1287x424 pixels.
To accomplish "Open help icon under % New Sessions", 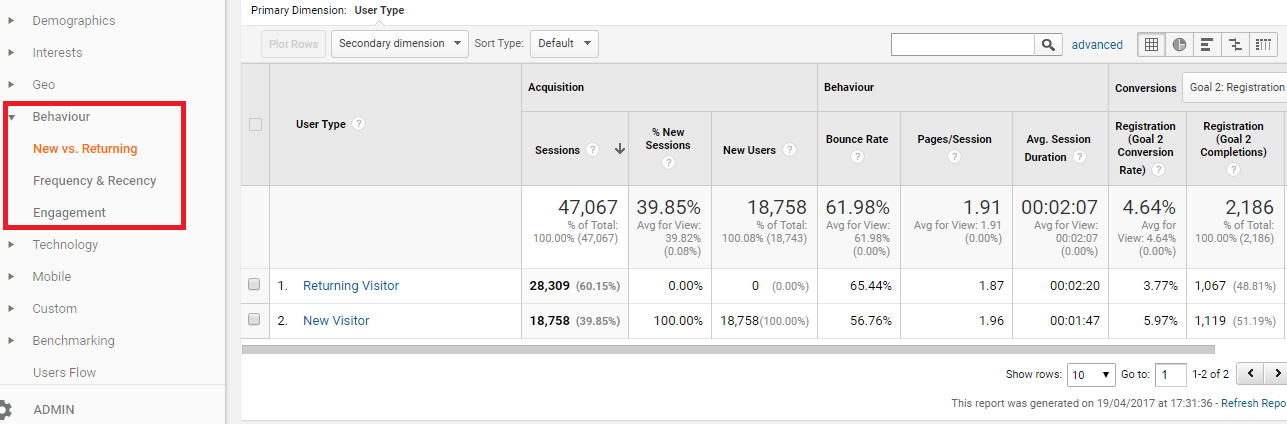I will [x=668, y=163].
